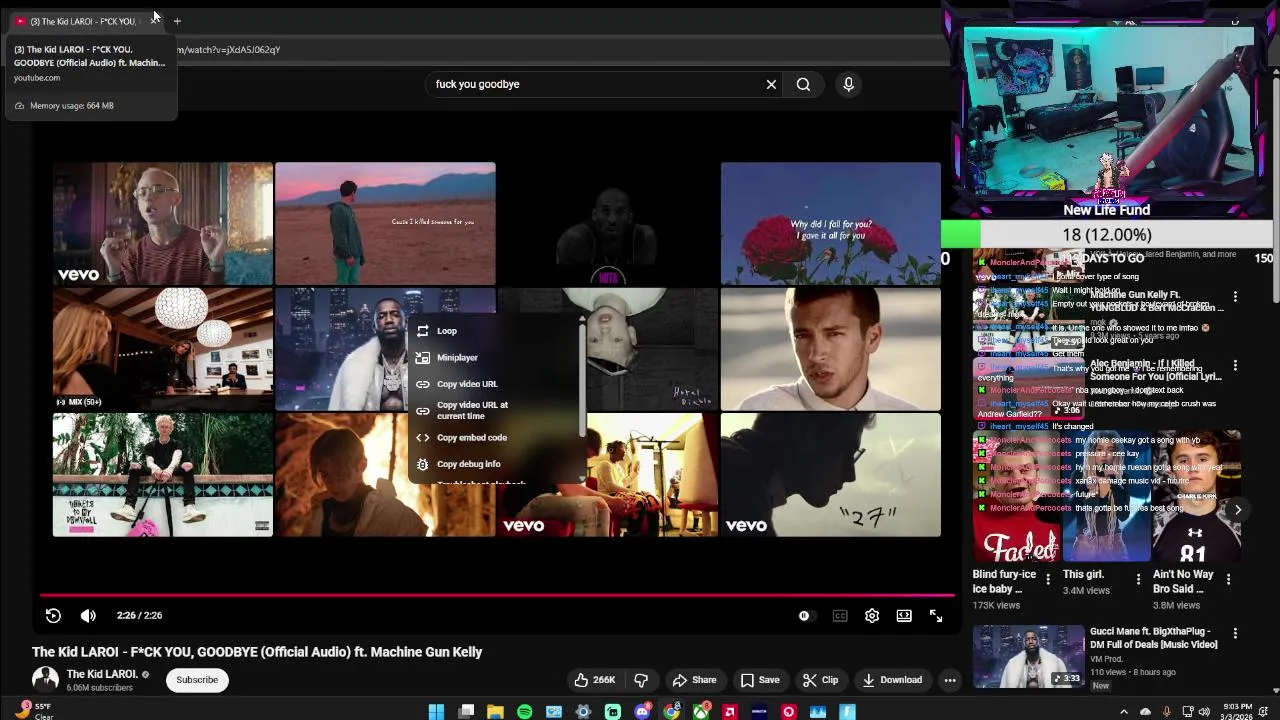Open Discord from the taskbar
This screenshot has width=1280, height=720.
[642, 712]
